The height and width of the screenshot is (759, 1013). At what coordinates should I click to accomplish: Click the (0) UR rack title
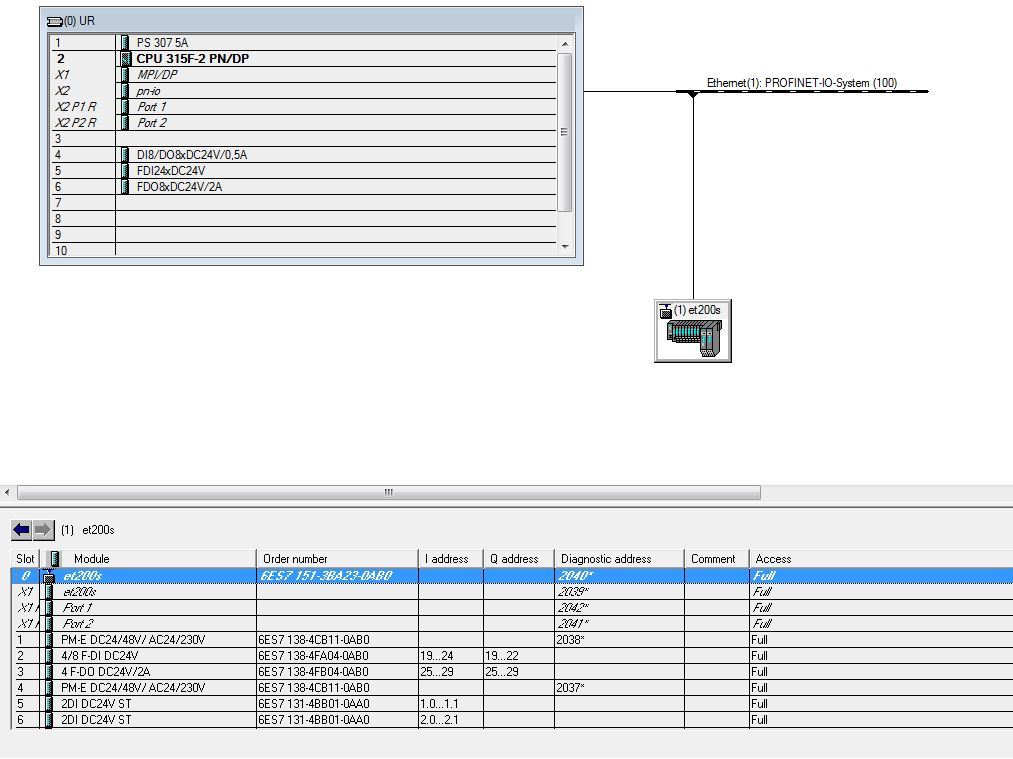click(x=79, y=21)
